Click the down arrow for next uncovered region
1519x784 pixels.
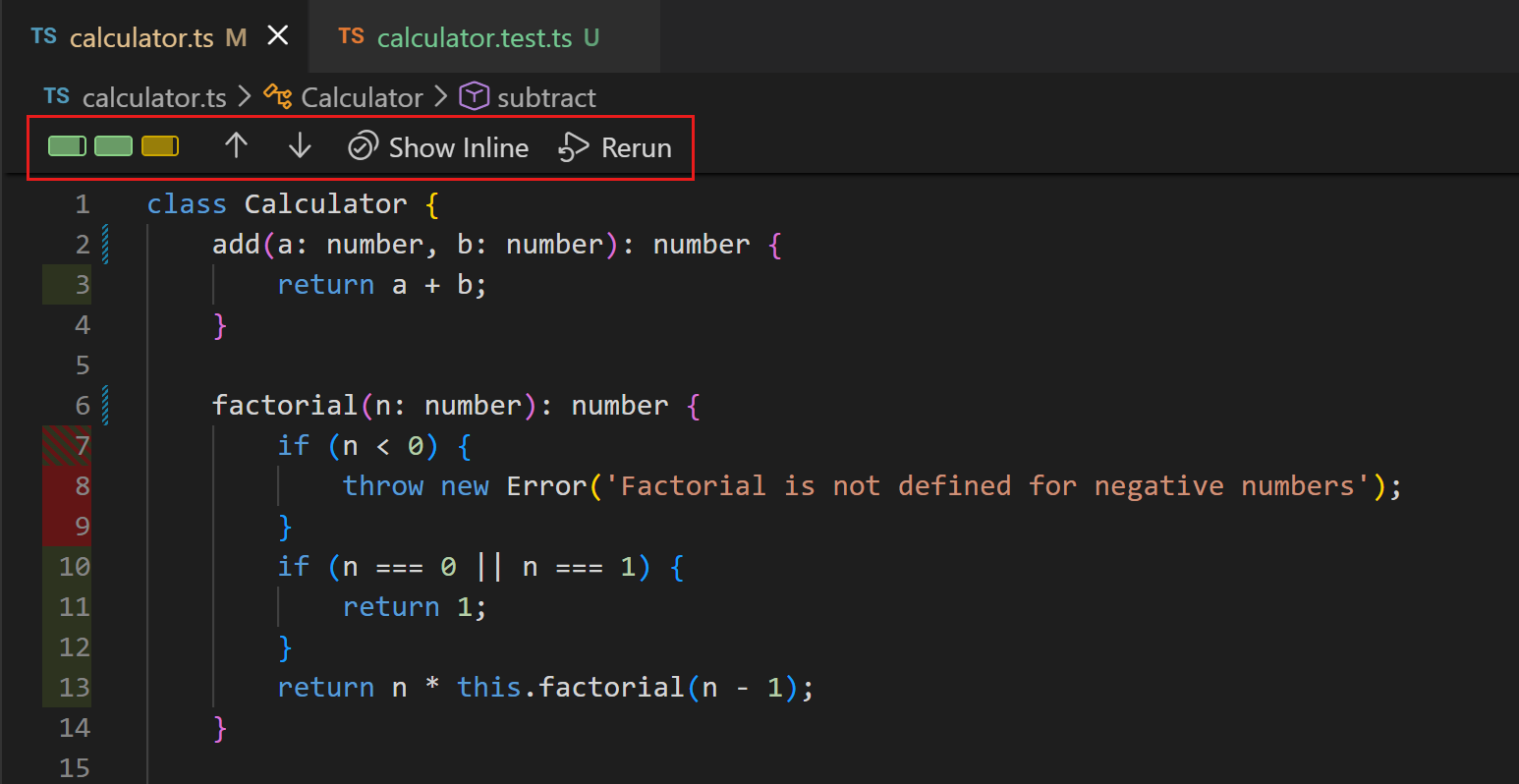click(300, 146)
